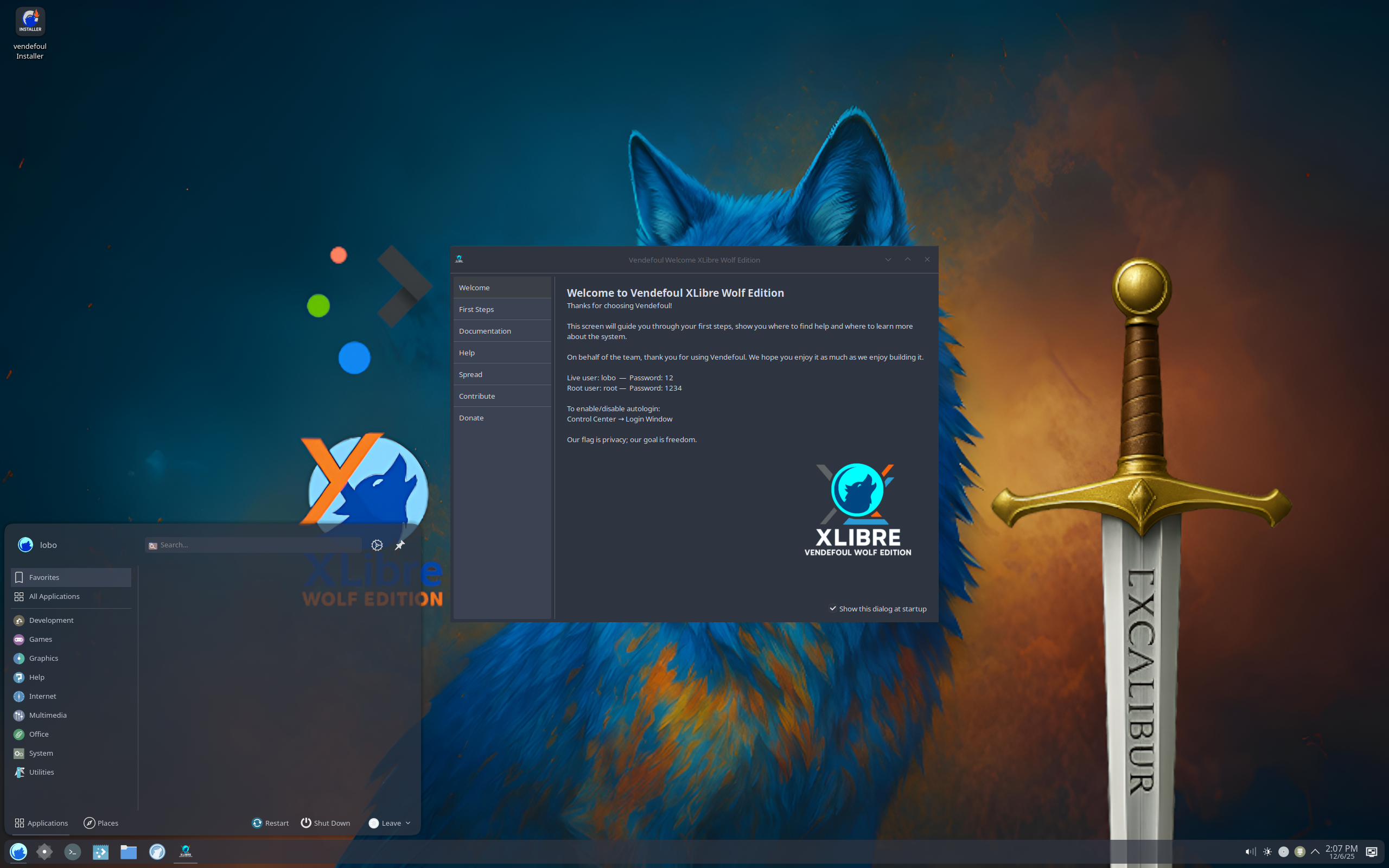Open the Development category
The width and height of the screenshot is (1389, 868).
[71, 620]
